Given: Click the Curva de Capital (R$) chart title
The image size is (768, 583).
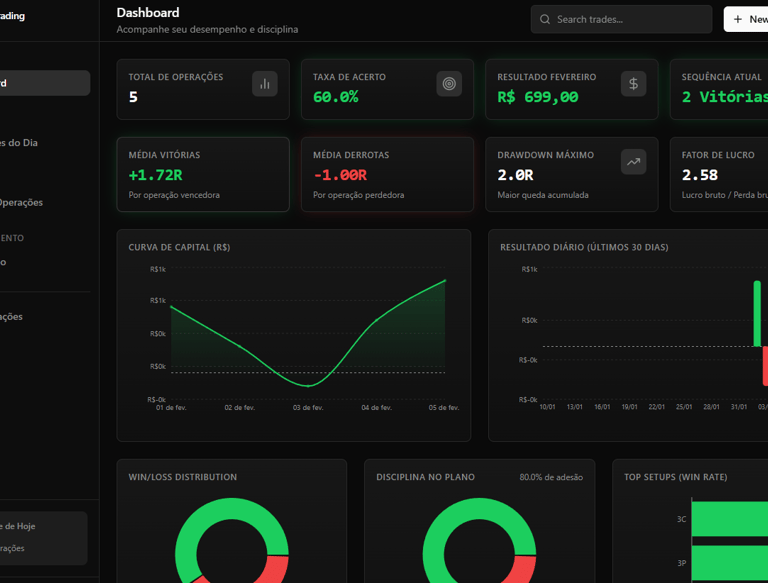Looking at the screenshot, I should (x=179, y=247).
